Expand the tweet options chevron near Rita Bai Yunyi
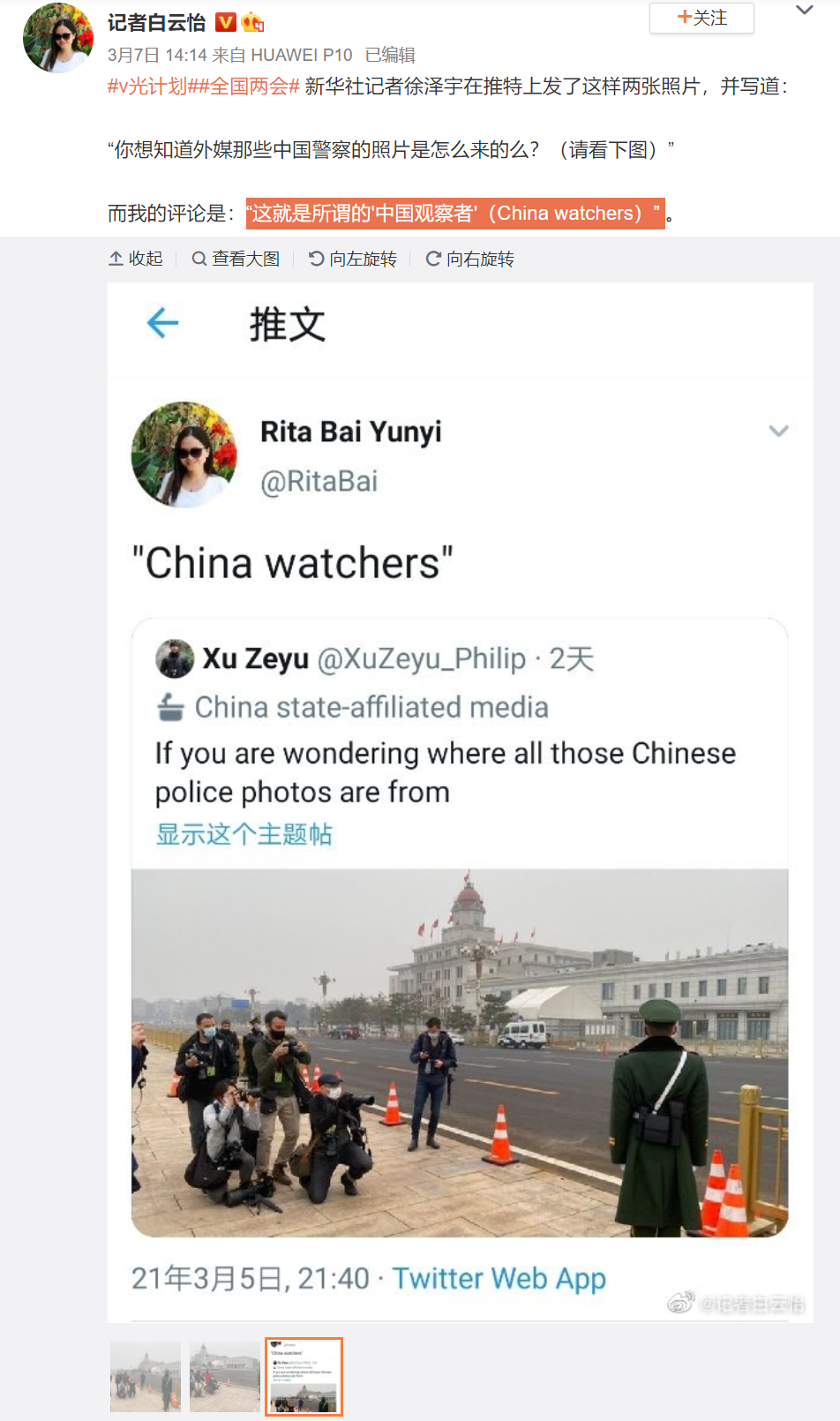Screen dimensions: 840x1421 778,431
